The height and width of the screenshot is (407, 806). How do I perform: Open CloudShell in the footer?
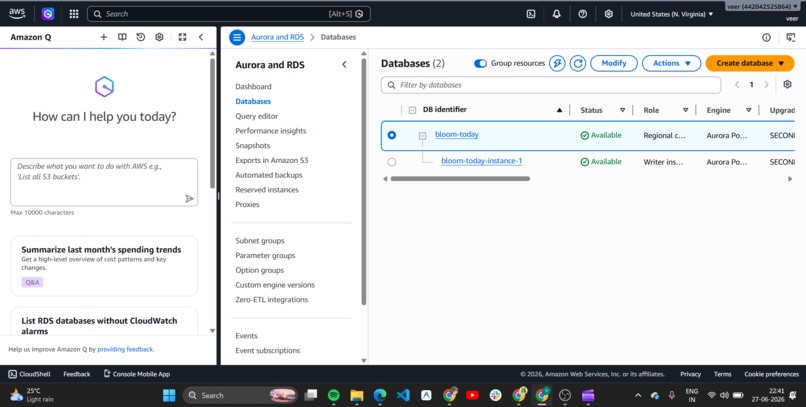pyautogui.click(x=29, y=374)
